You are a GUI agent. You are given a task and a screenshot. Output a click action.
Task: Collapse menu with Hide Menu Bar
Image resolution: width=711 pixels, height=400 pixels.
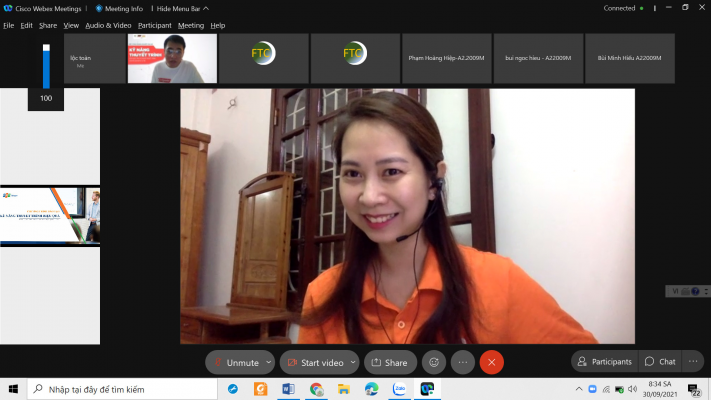pyautogui.click(x=183, y=8)
